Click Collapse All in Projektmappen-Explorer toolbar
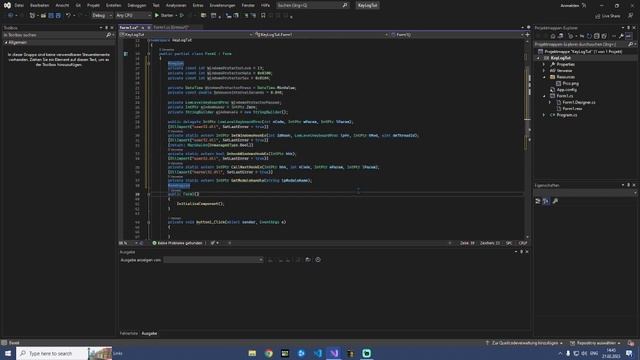 [x=597, y=36]
